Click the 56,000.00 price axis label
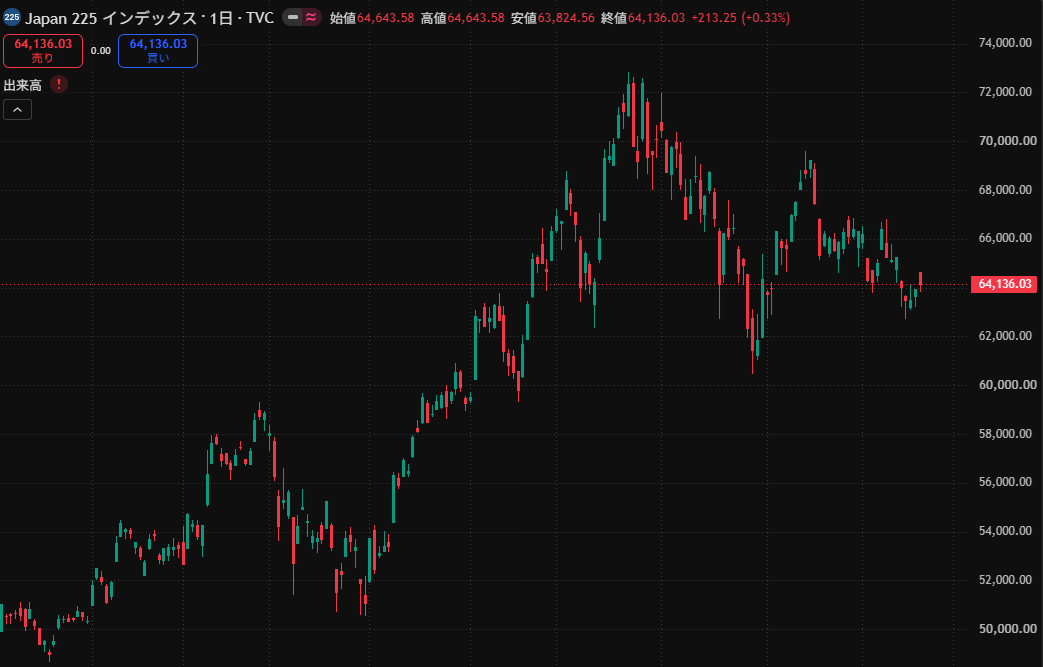Screen dimensions: 1043x667 tap(1005, 482)
